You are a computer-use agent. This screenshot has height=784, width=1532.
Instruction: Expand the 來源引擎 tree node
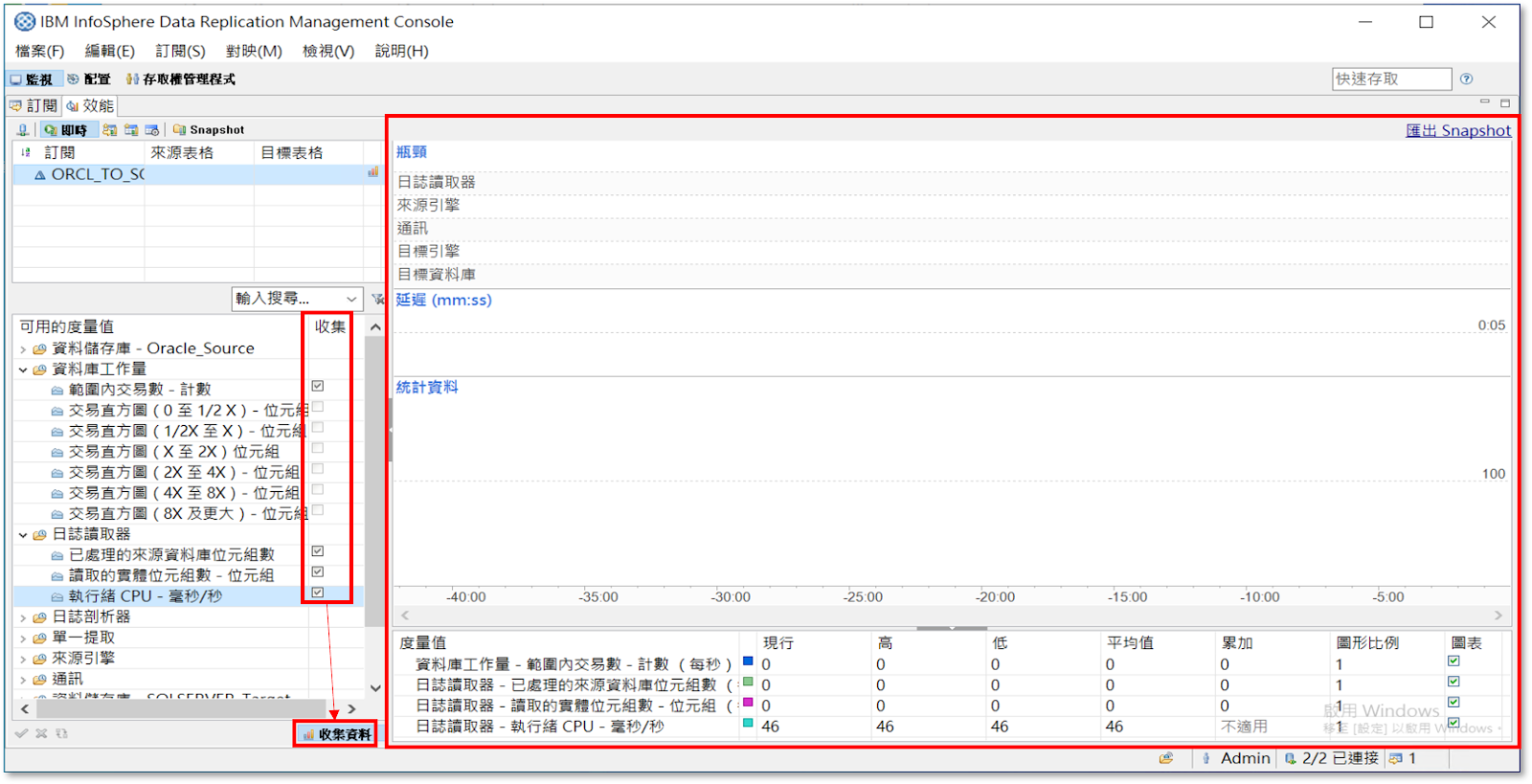pos(23,659)
